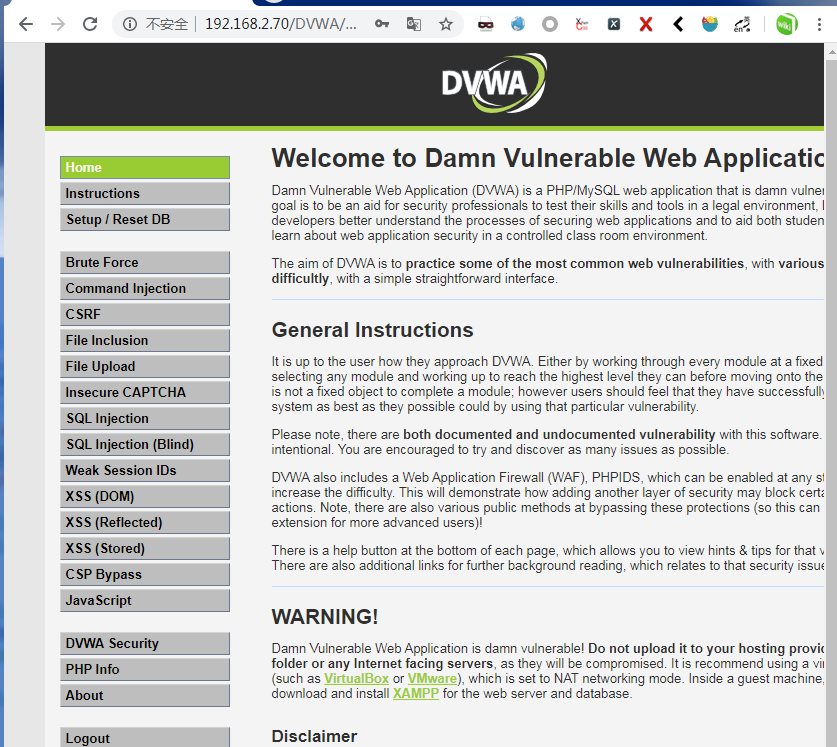837x747 pixels.
Task: Click the browser forward arrow
Action: tap(58, 24)
